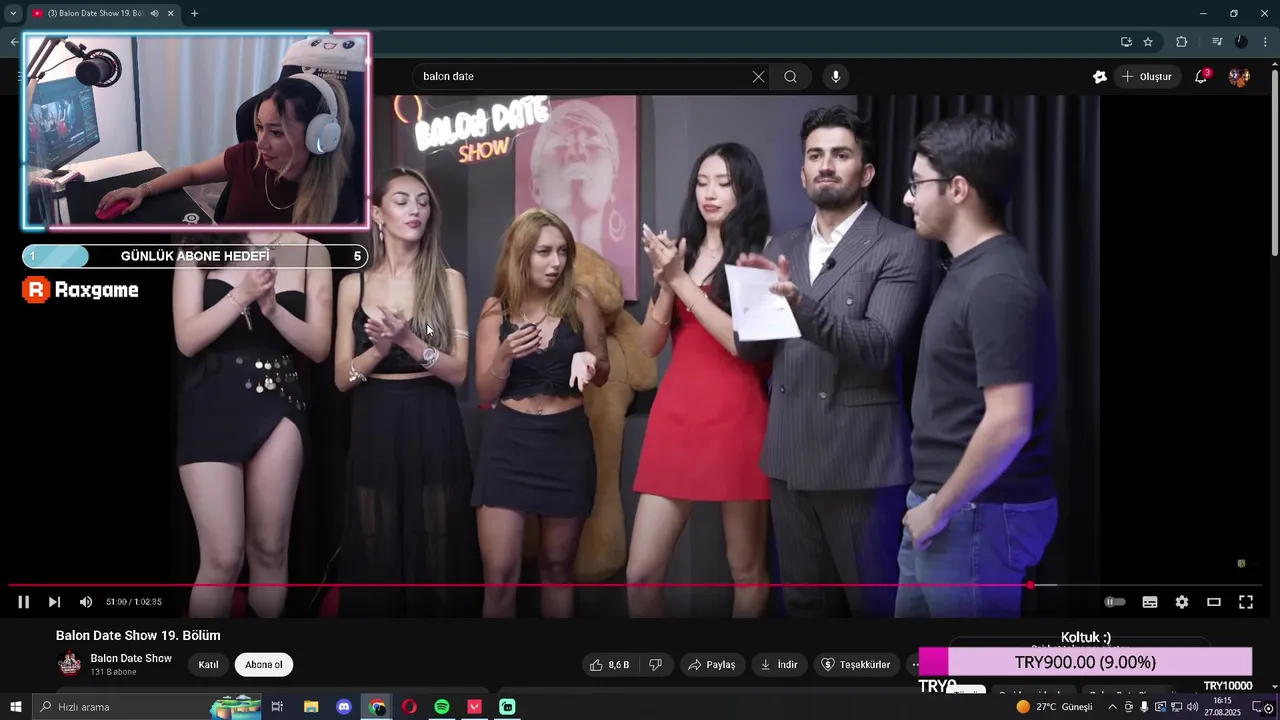1280x720 pixels.
Task: Open Balon Date Show channel name
Action: pyautogui.click(x=131, y=658)
